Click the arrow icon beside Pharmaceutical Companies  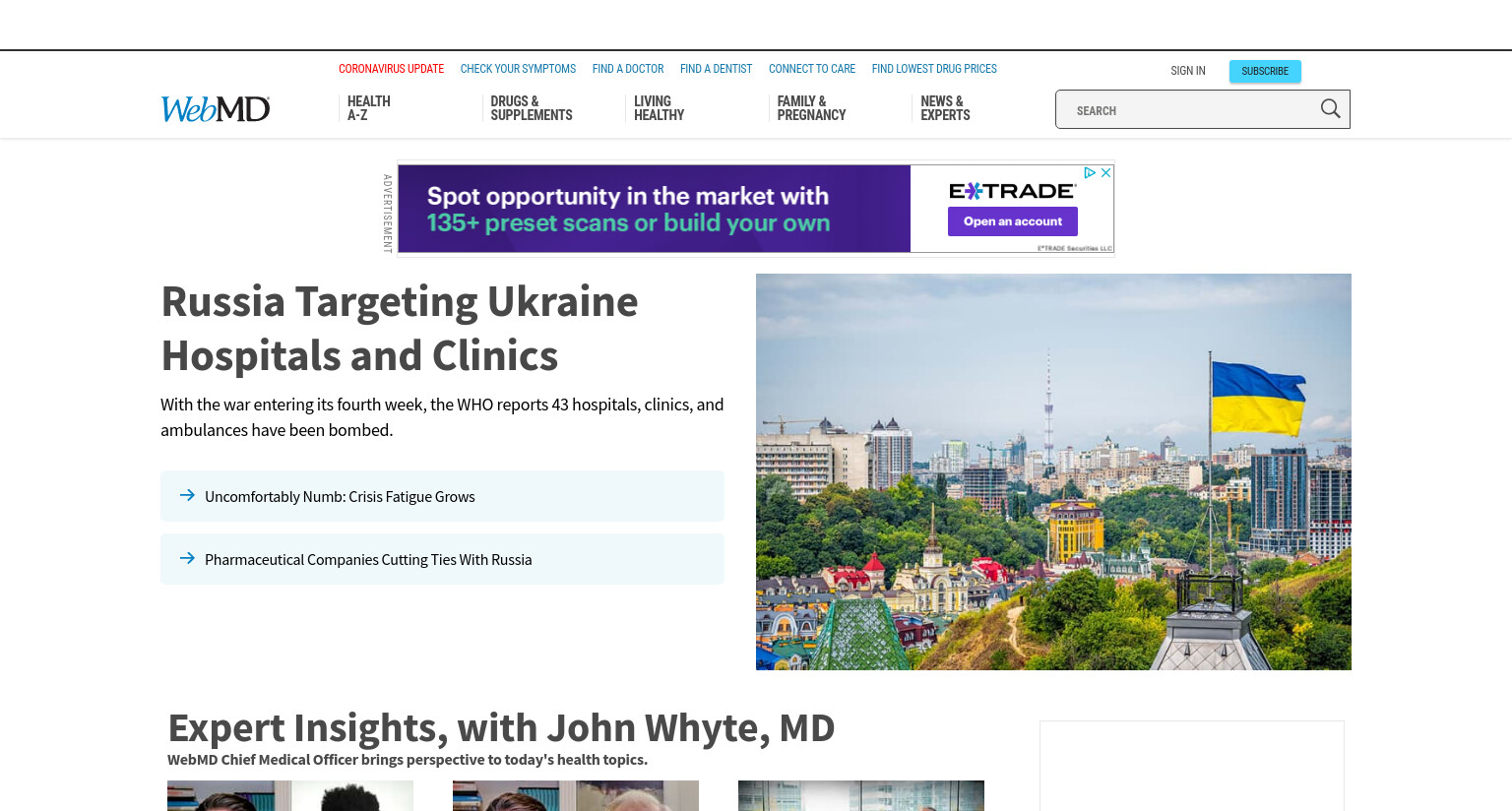[x=187, y=558]
